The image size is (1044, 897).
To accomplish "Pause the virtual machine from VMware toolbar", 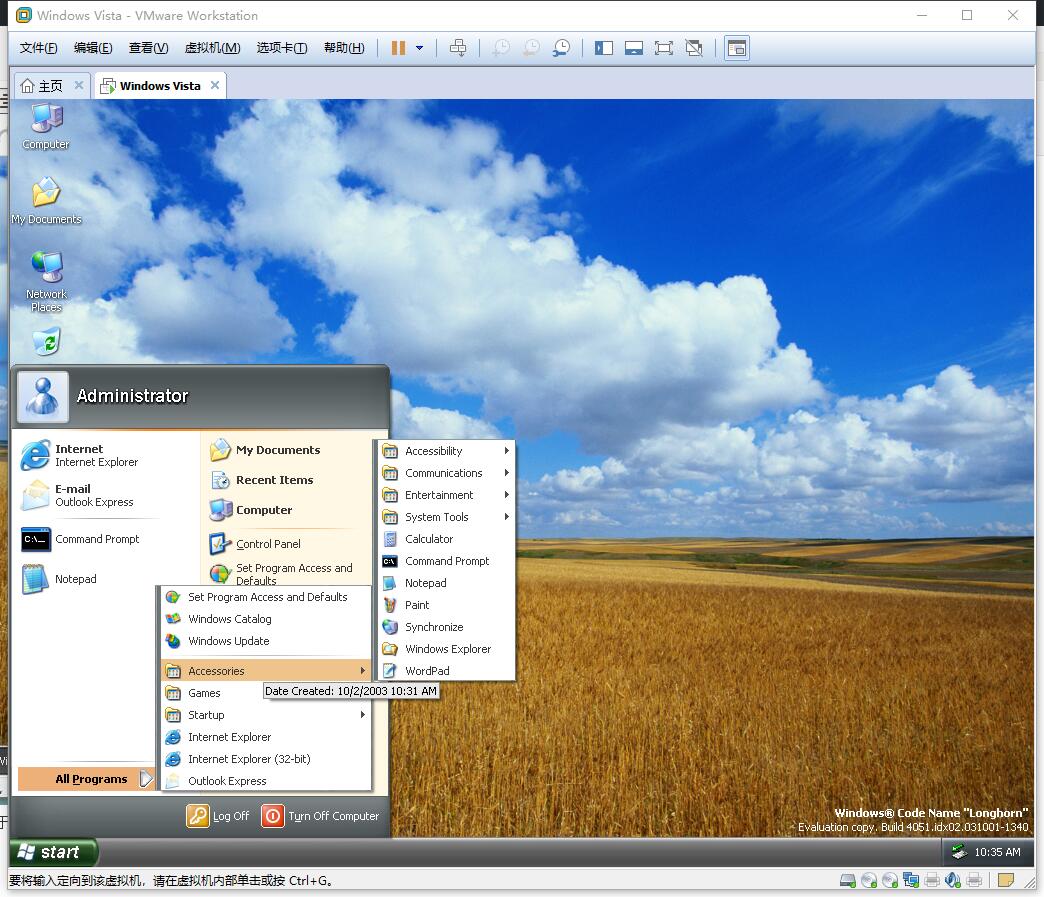I will point(398,48).
